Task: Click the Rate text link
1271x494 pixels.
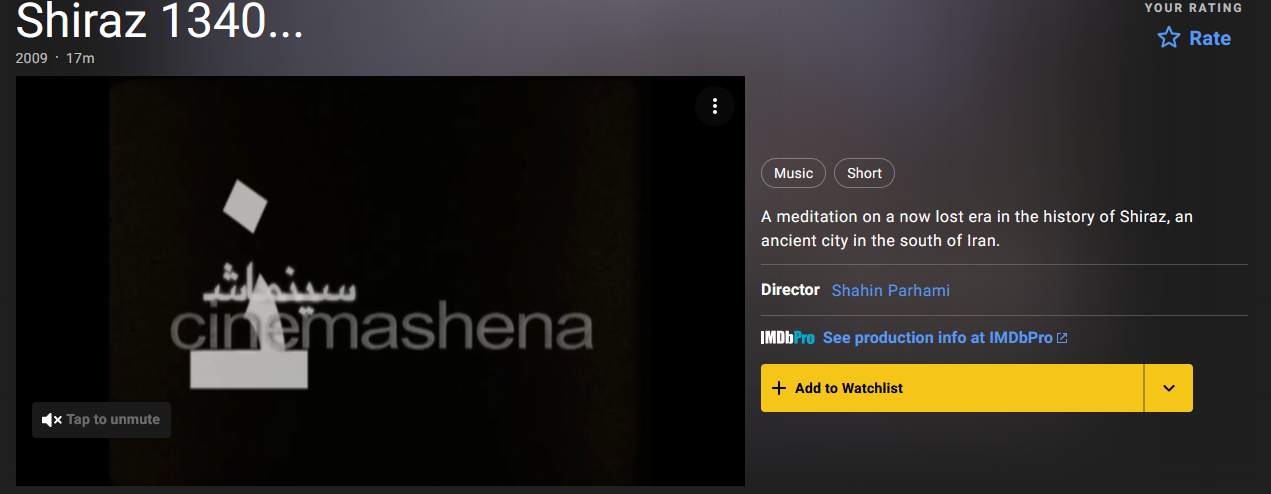Action: click(x=1209, y=38)
